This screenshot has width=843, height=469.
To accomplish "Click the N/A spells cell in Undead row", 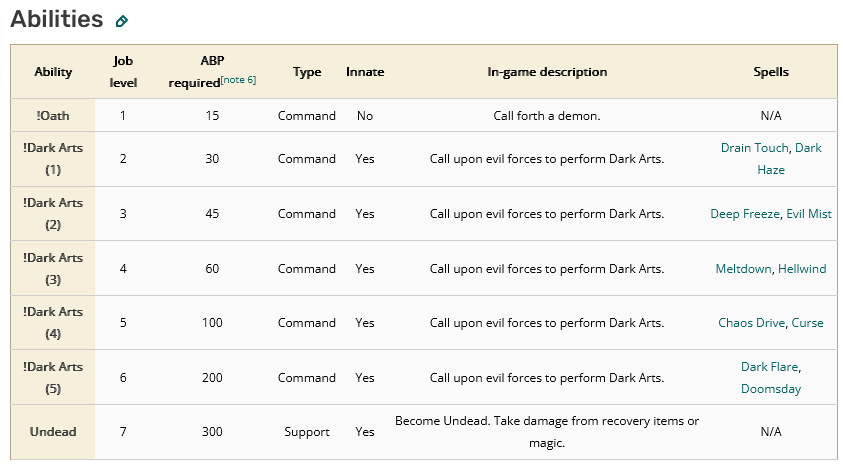I will 771,432.
